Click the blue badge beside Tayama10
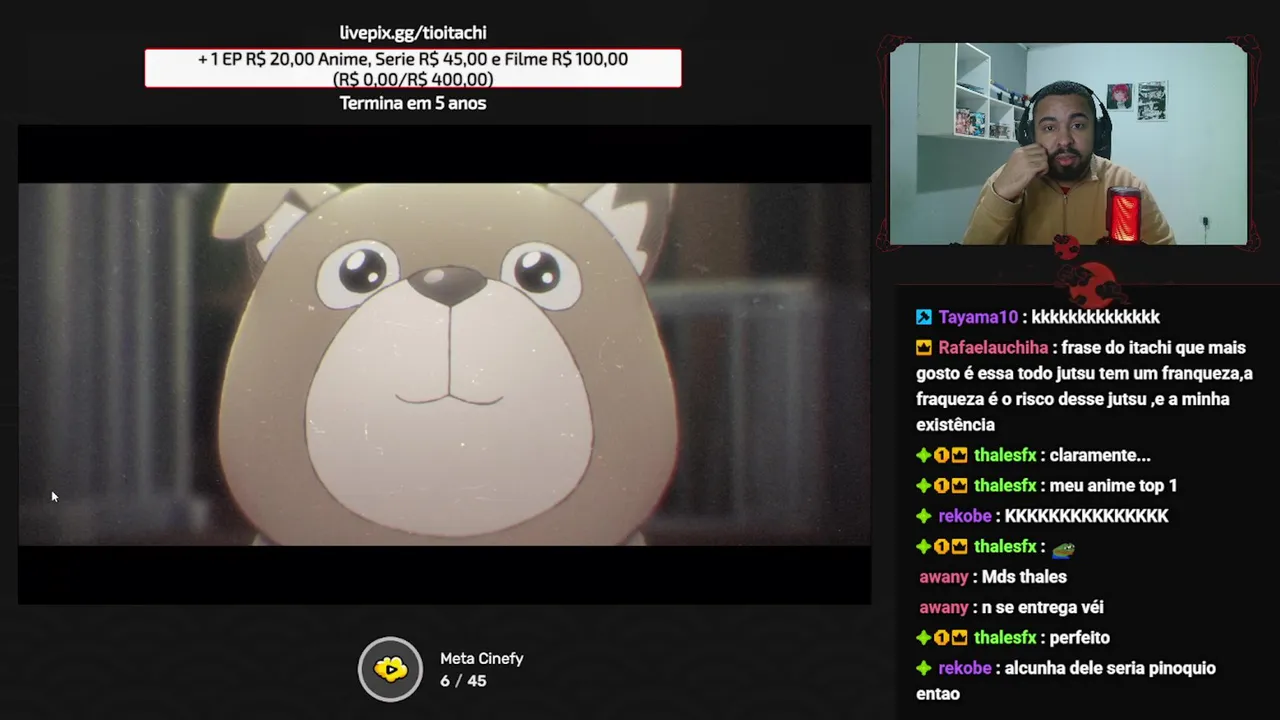 point(924,317)
